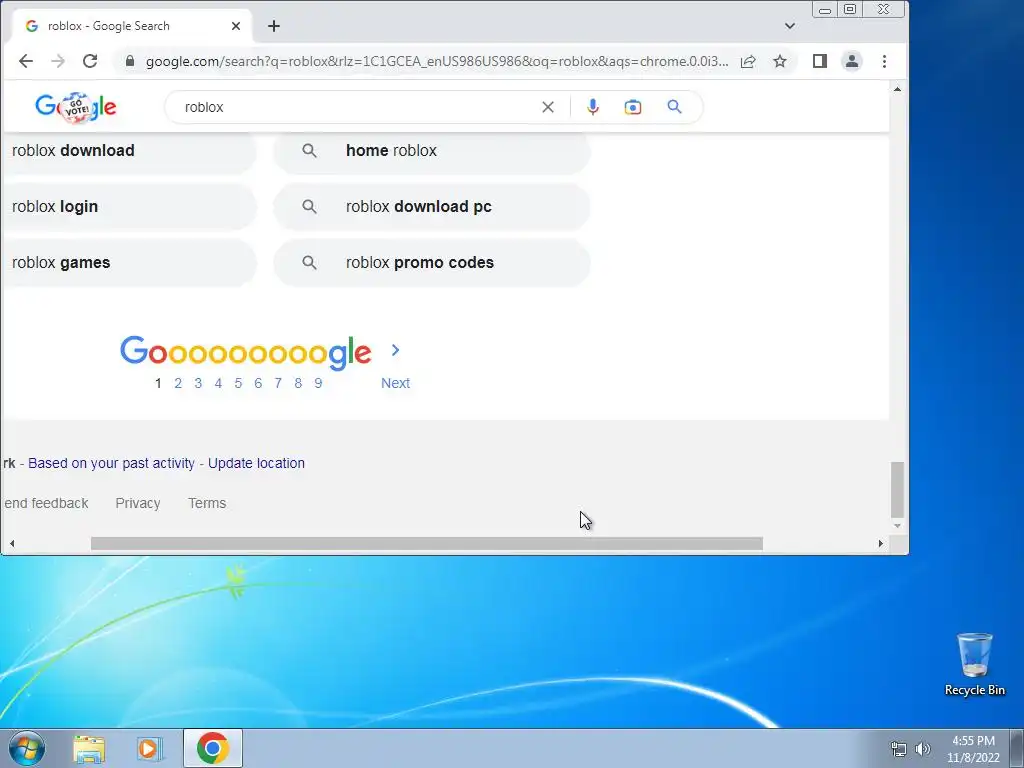This screenshot has width=1024, height=768.
Task: Close the roblox - Google Search tab
Action: 236,26
